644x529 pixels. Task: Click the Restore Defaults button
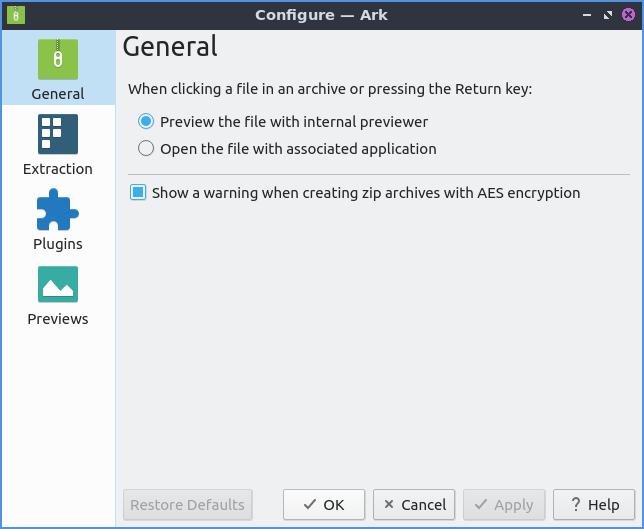187,505
